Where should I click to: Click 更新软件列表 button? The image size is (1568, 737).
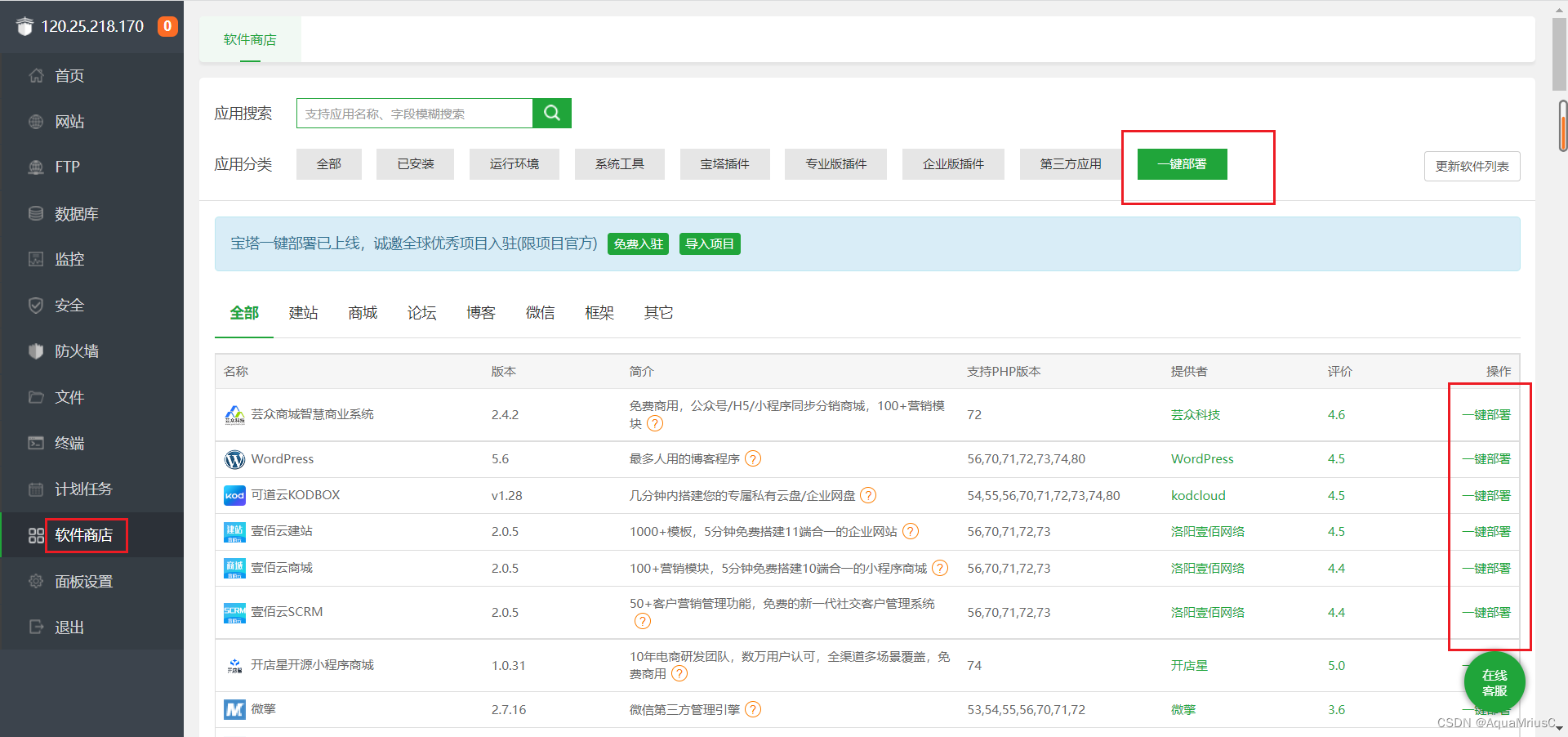pos(1472,167)
